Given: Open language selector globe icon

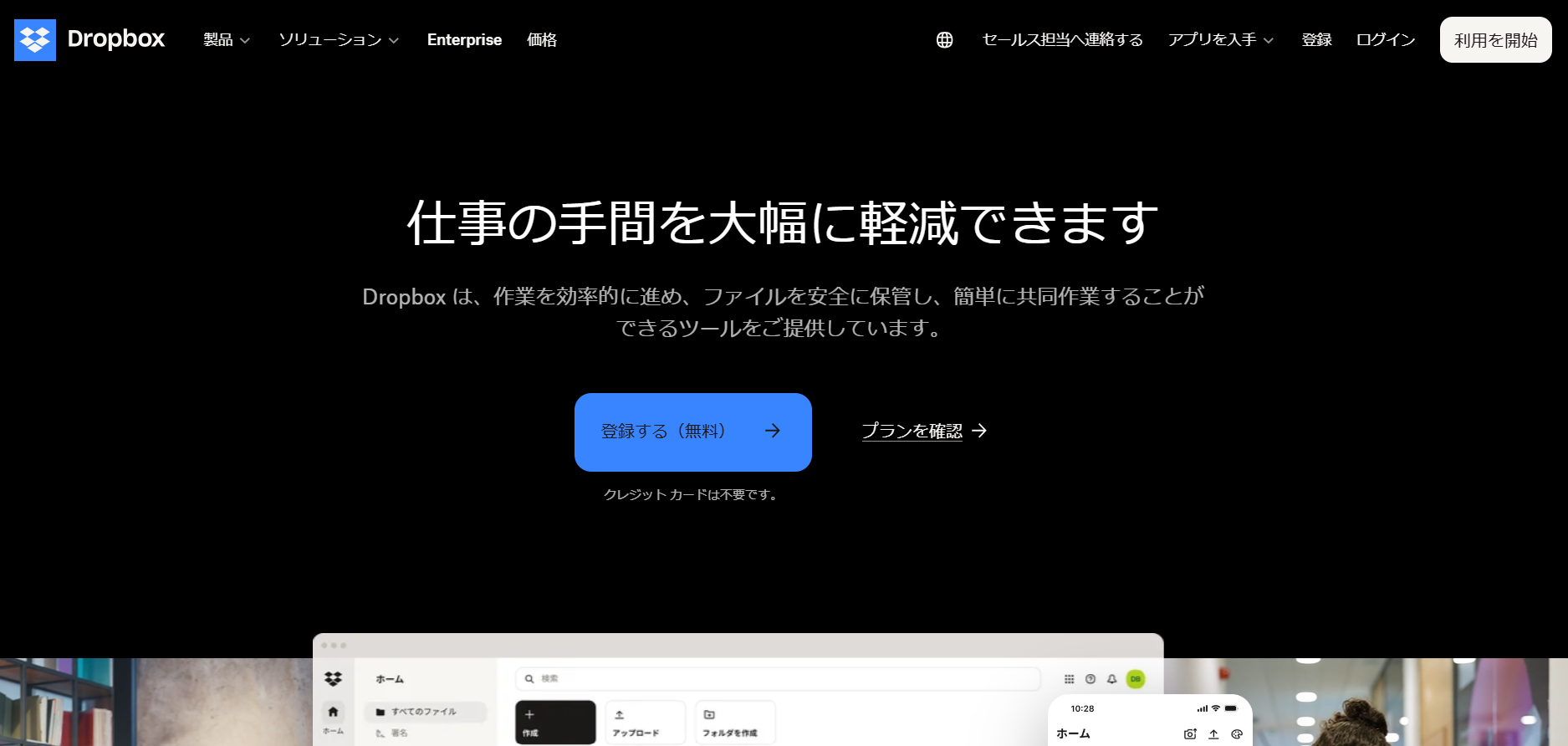Looking at the screenshot, I should (944, 40).
